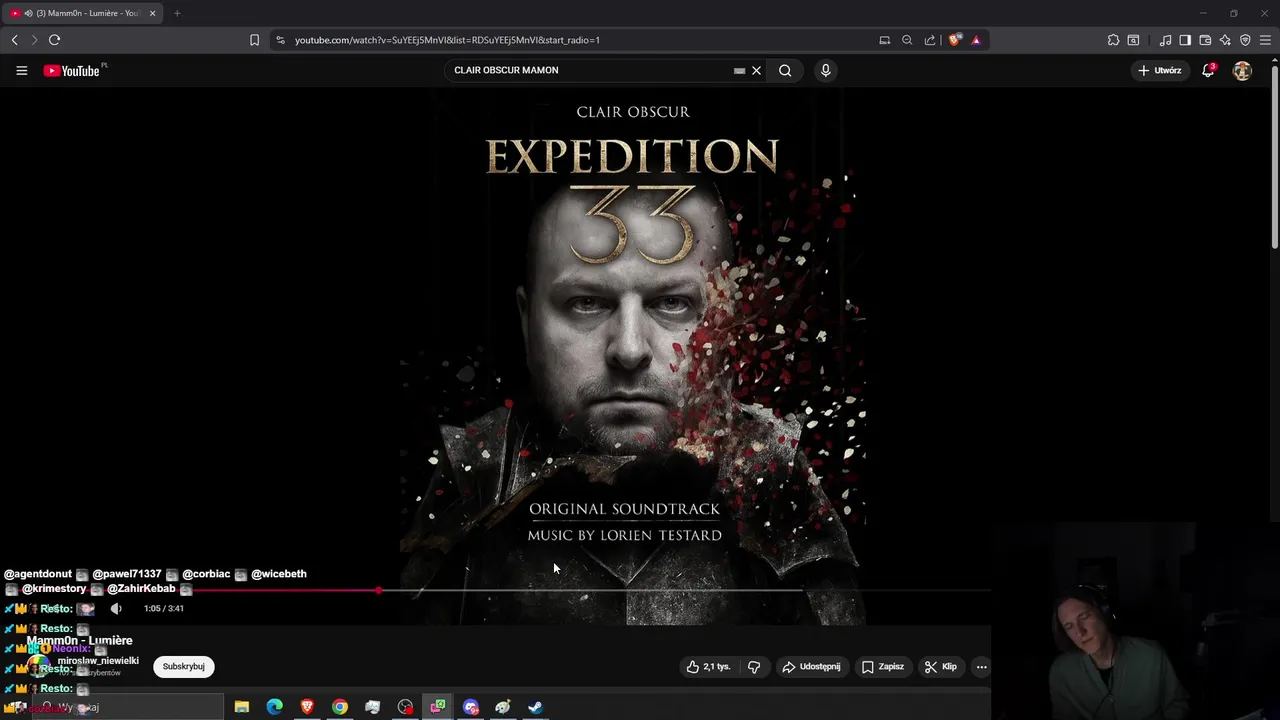Open the tab search icon in toolbar
1280x720 pixels.
(x=1133, y=40)
